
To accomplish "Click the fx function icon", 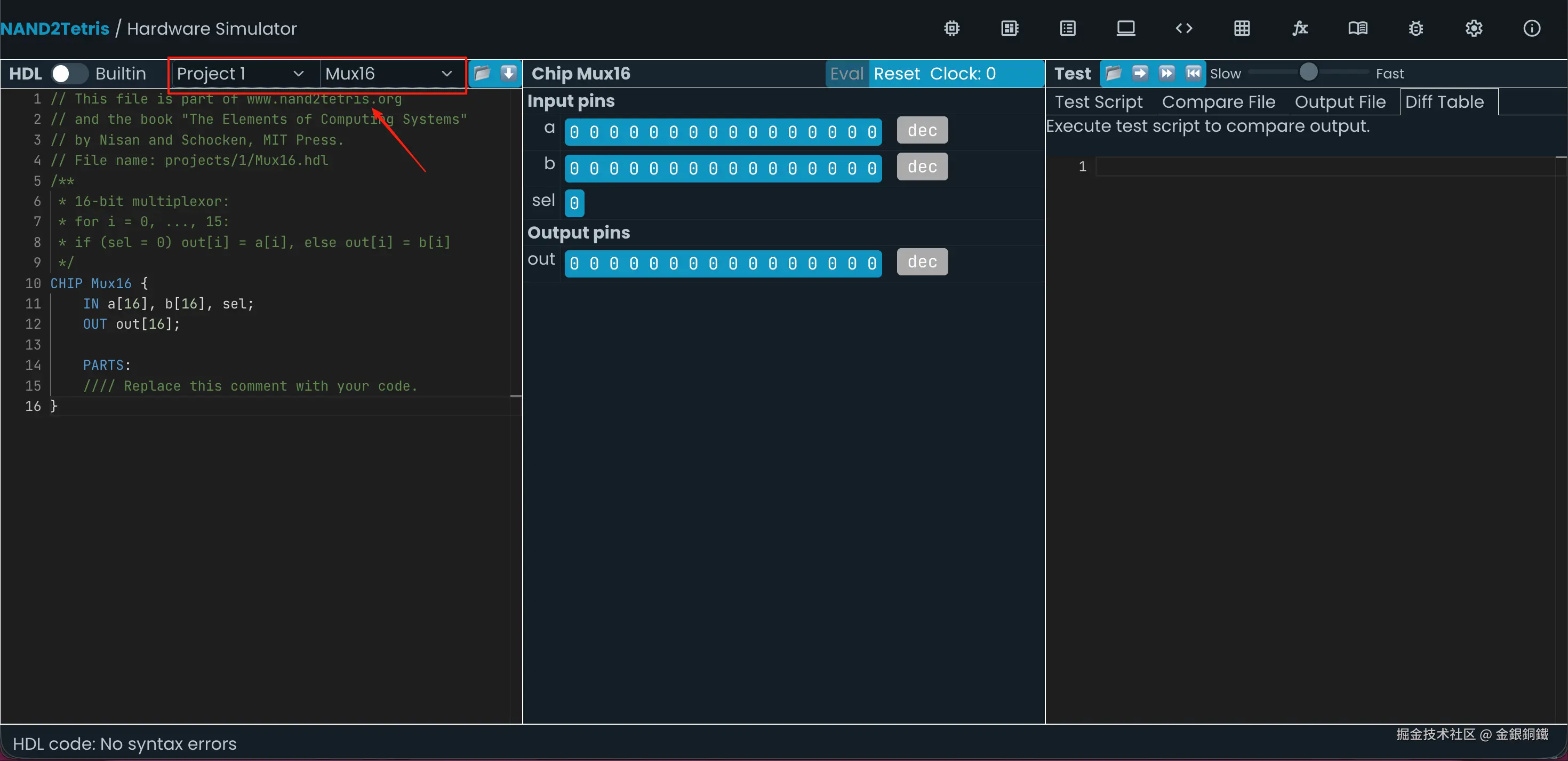I will tap(1300, 29).
